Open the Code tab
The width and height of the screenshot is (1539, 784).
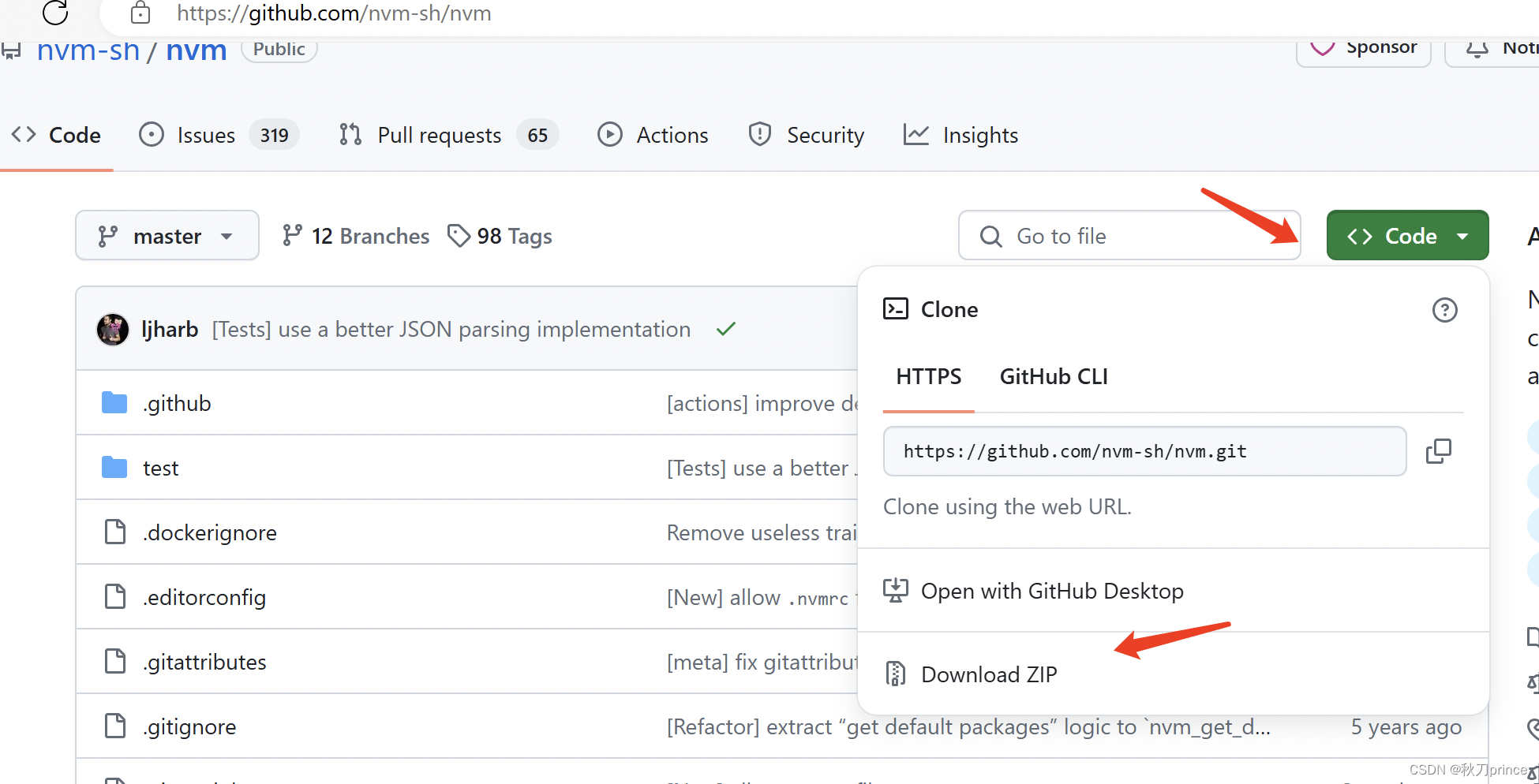coord(56,135)
